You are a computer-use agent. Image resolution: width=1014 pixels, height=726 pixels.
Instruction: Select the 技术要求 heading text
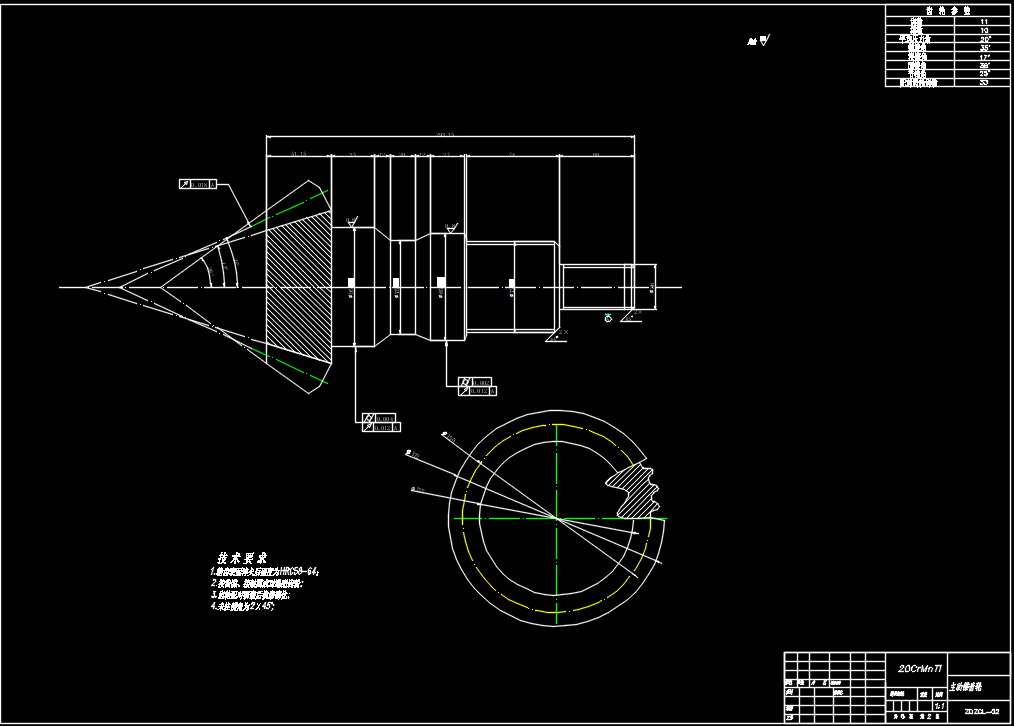click(x=242, y=557)
